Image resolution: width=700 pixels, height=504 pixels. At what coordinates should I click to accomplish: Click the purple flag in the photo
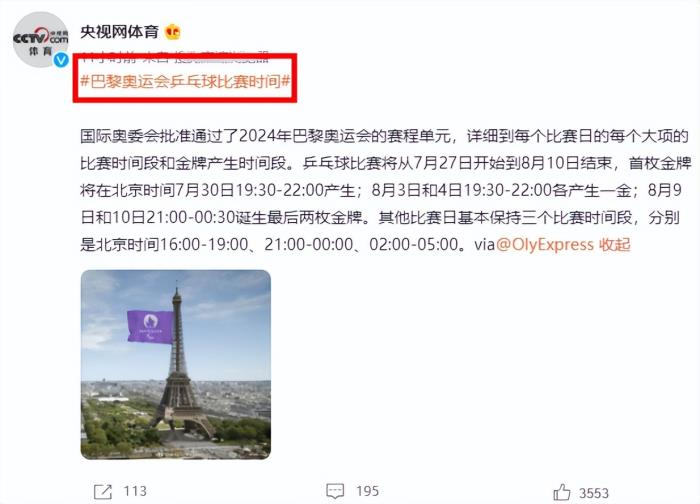click(x=150, y=327)
